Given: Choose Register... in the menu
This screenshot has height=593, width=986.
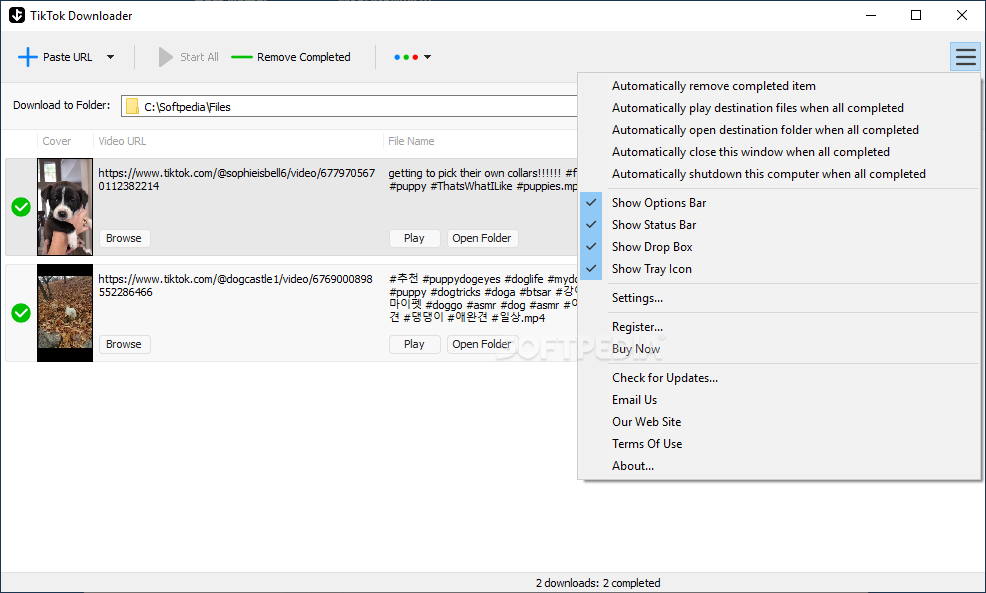Looking at the screenshot, I should pos(779,327).
